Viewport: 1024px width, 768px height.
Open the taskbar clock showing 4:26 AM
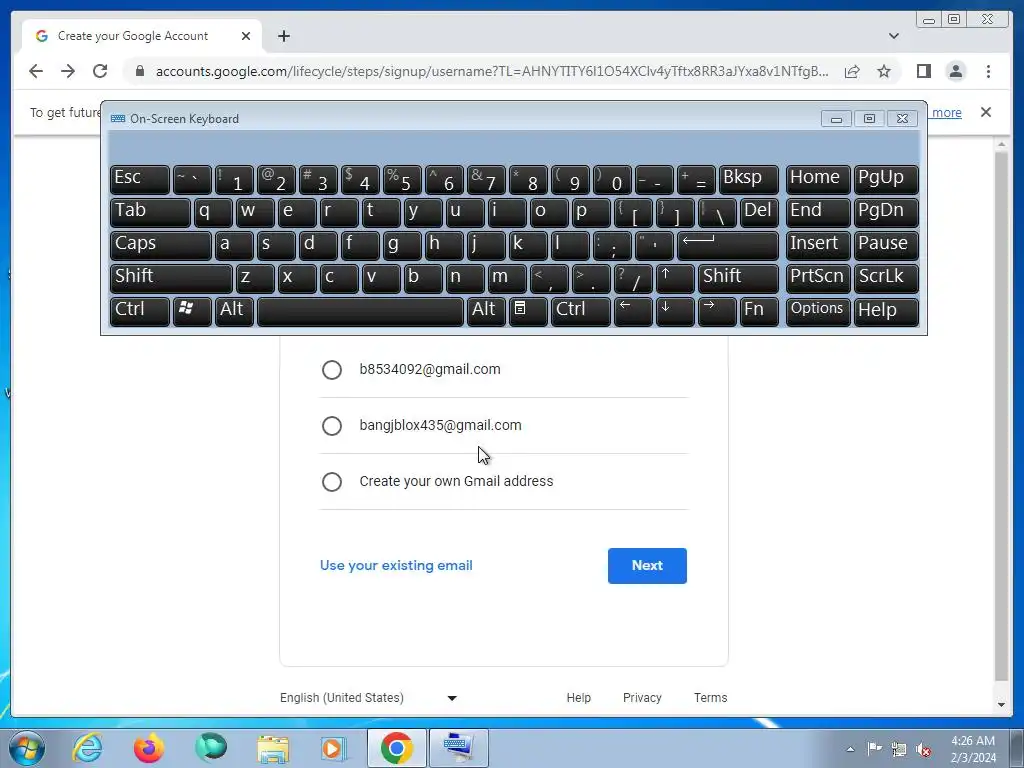pyautogui.click(x=973, y=749)
